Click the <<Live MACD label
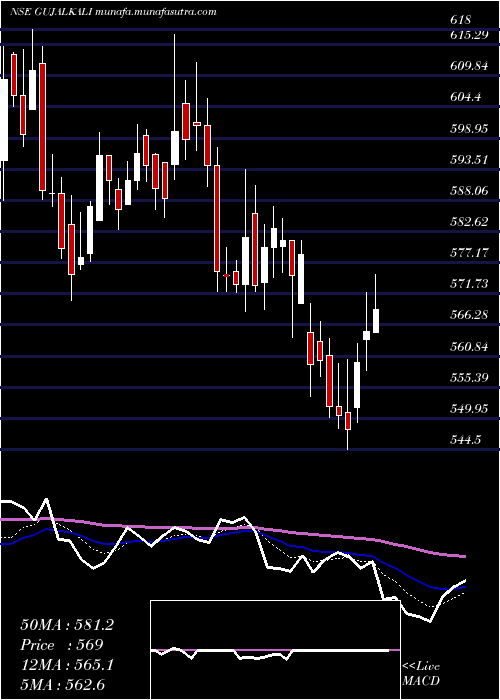 pos(421,673)
